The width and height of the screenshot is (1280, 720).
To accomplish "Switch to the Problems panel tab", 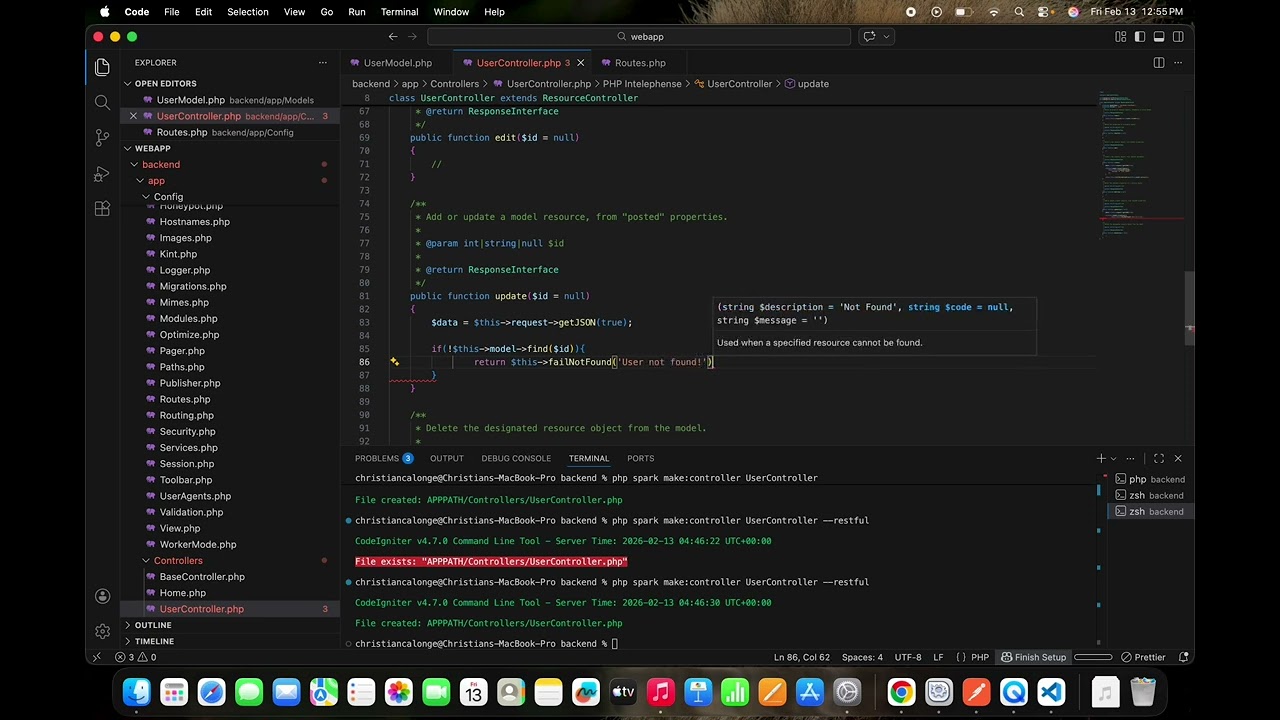I will 383,459.
